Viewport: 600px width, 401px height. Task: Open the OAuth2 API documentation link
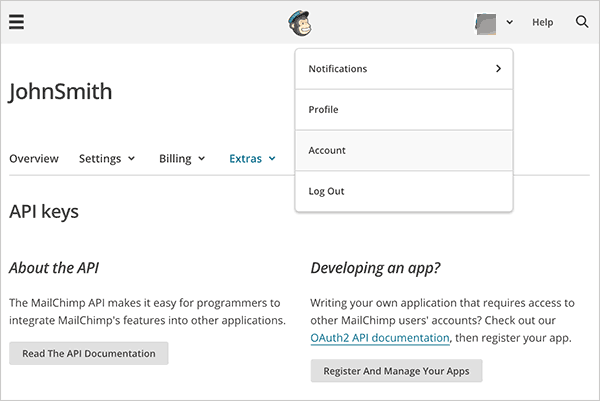[x=380, y=338]
